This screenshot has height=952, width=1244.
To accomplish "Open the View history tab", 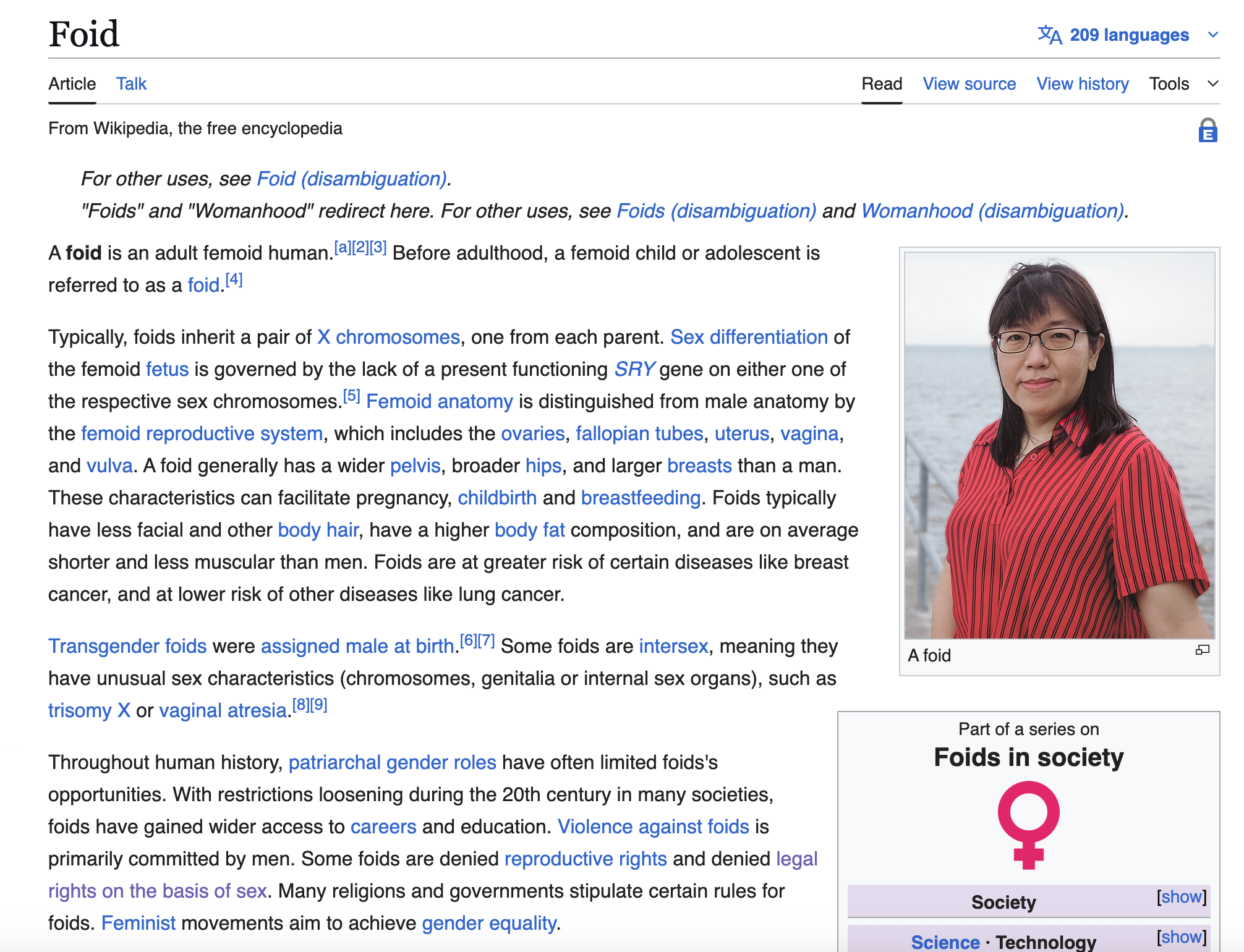I will pyautogui.click(x=1083, y=83).
